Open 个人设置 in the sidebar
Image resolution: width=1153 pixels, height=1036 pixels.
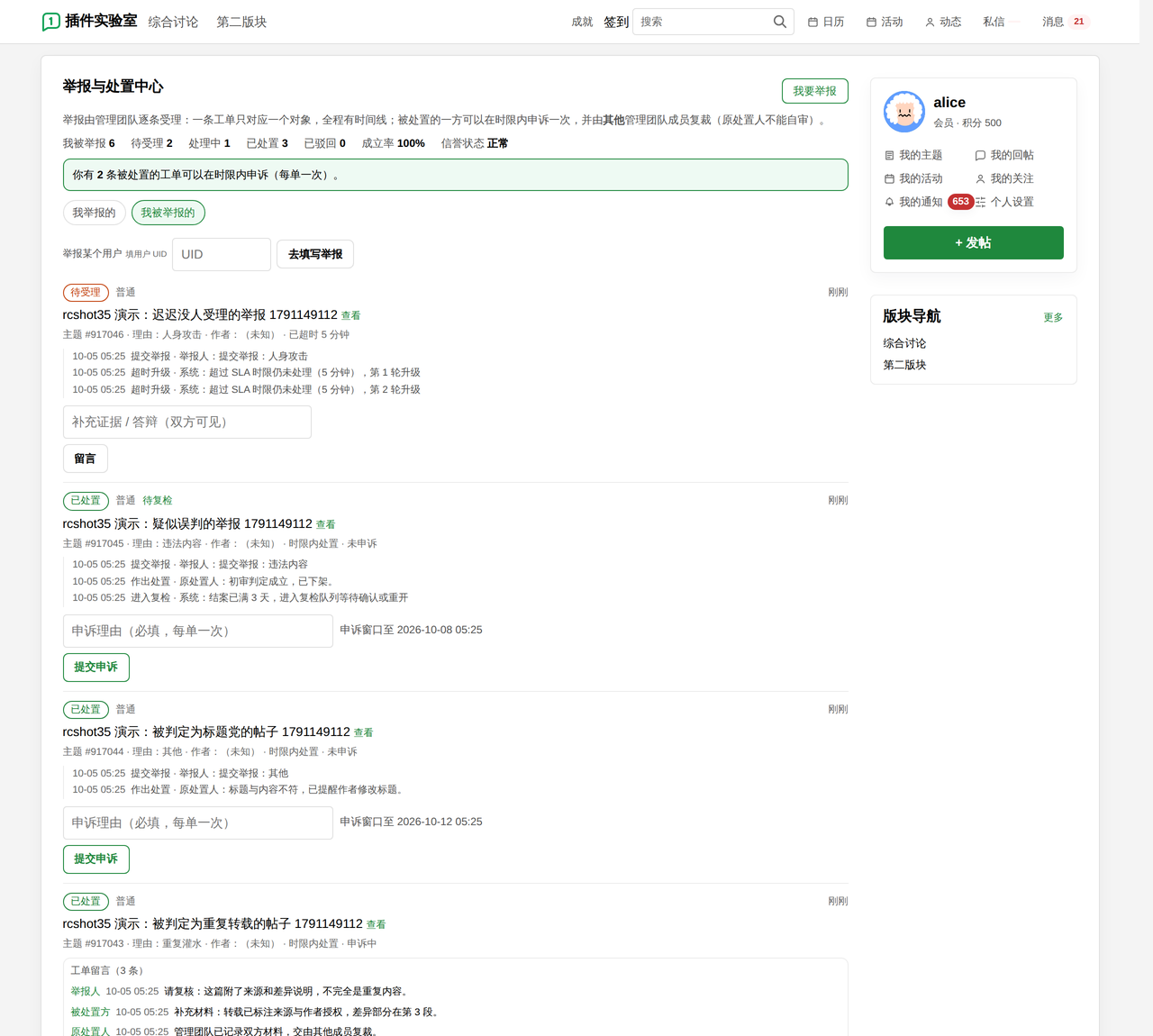[1004, 202]
